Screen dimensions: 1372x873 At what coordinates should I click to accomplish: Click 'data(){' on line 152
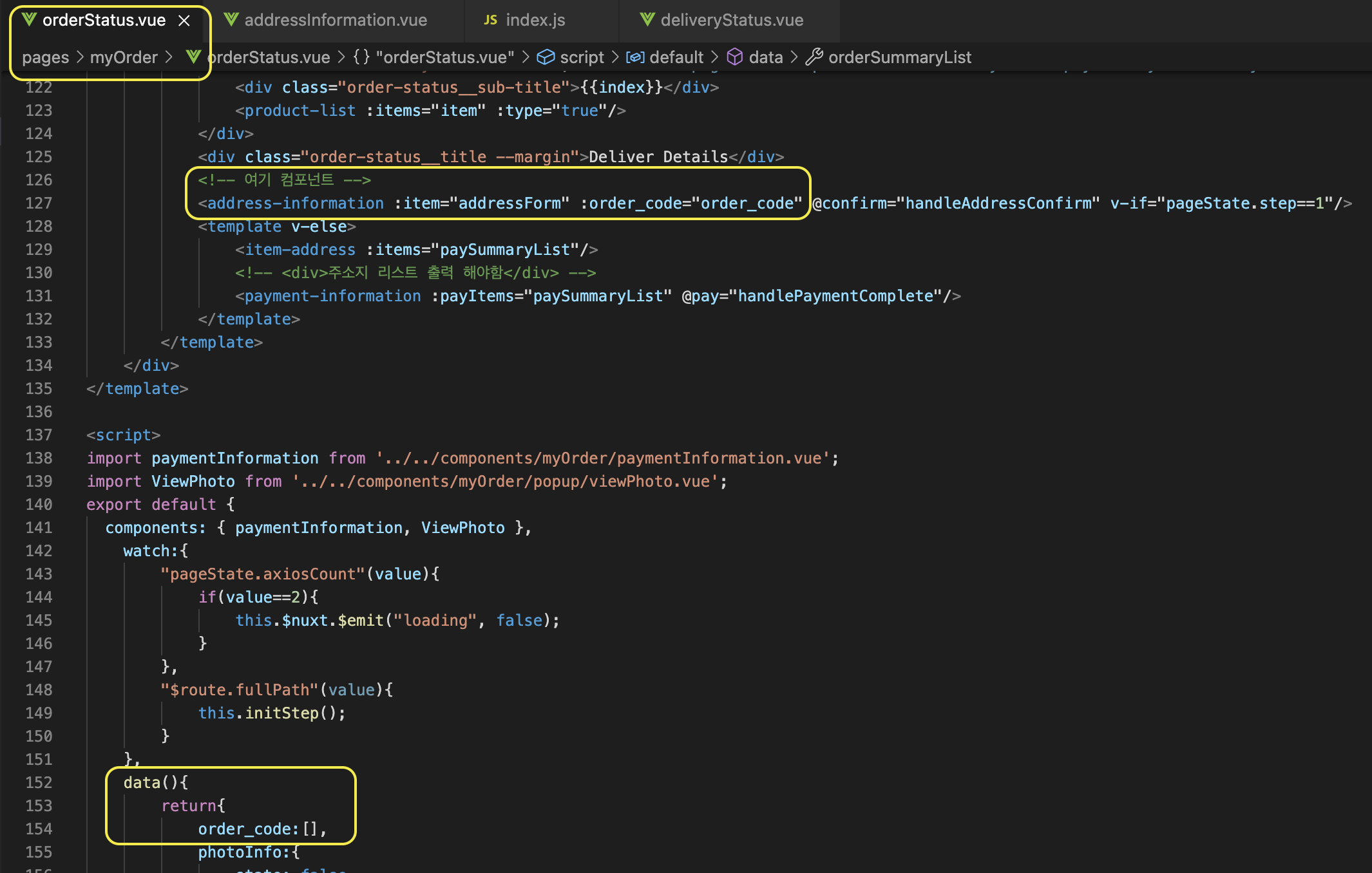tap(156, 782)
